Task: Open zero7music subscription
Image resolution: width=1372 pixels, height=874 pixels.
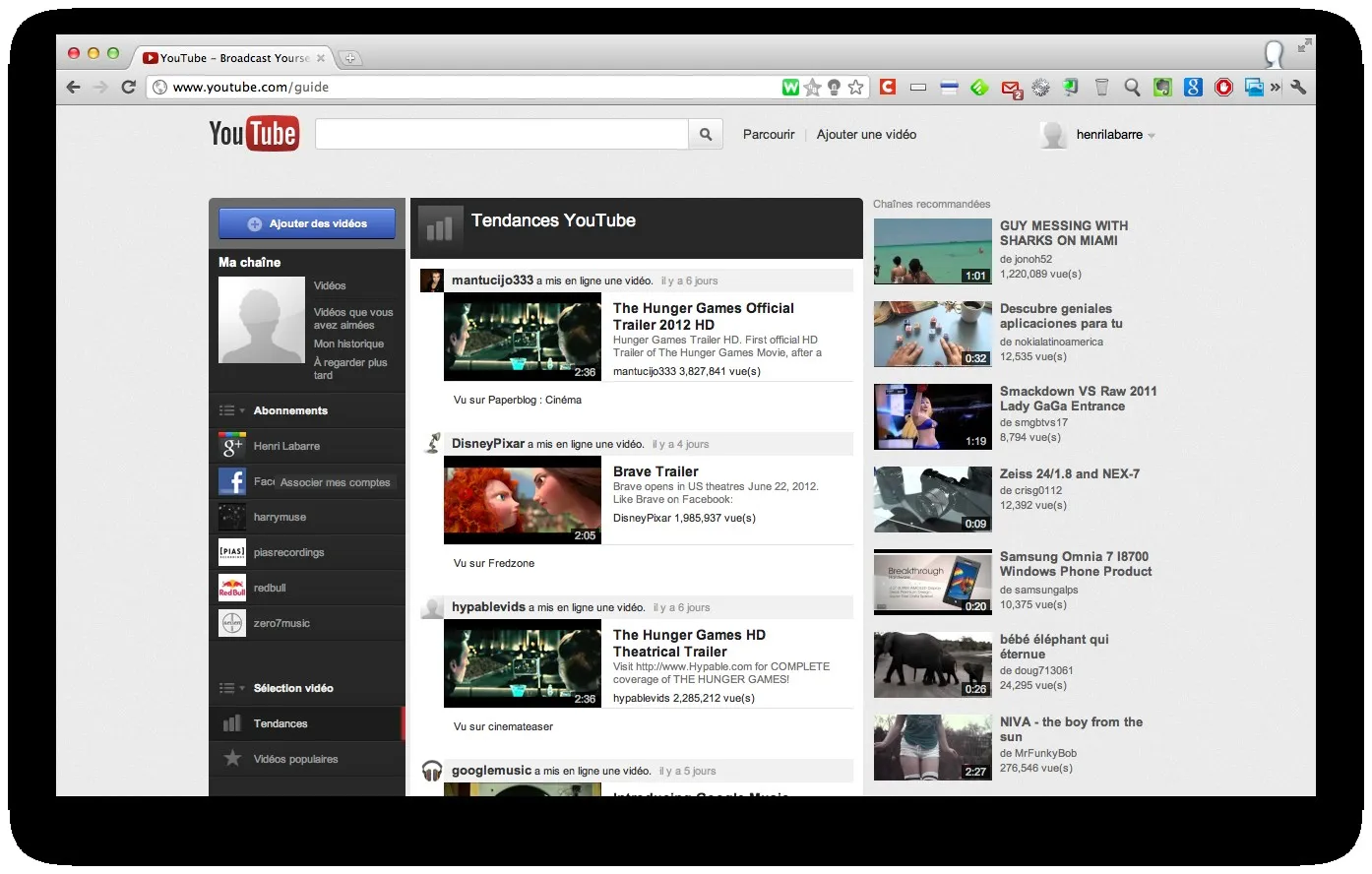Action: (x=281, y=623)
